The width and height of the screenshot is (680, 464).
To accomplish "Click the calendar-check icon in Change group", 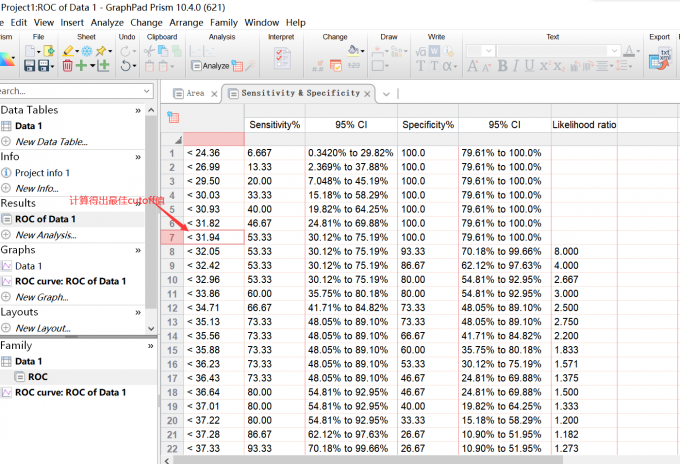I will (336, 65).
